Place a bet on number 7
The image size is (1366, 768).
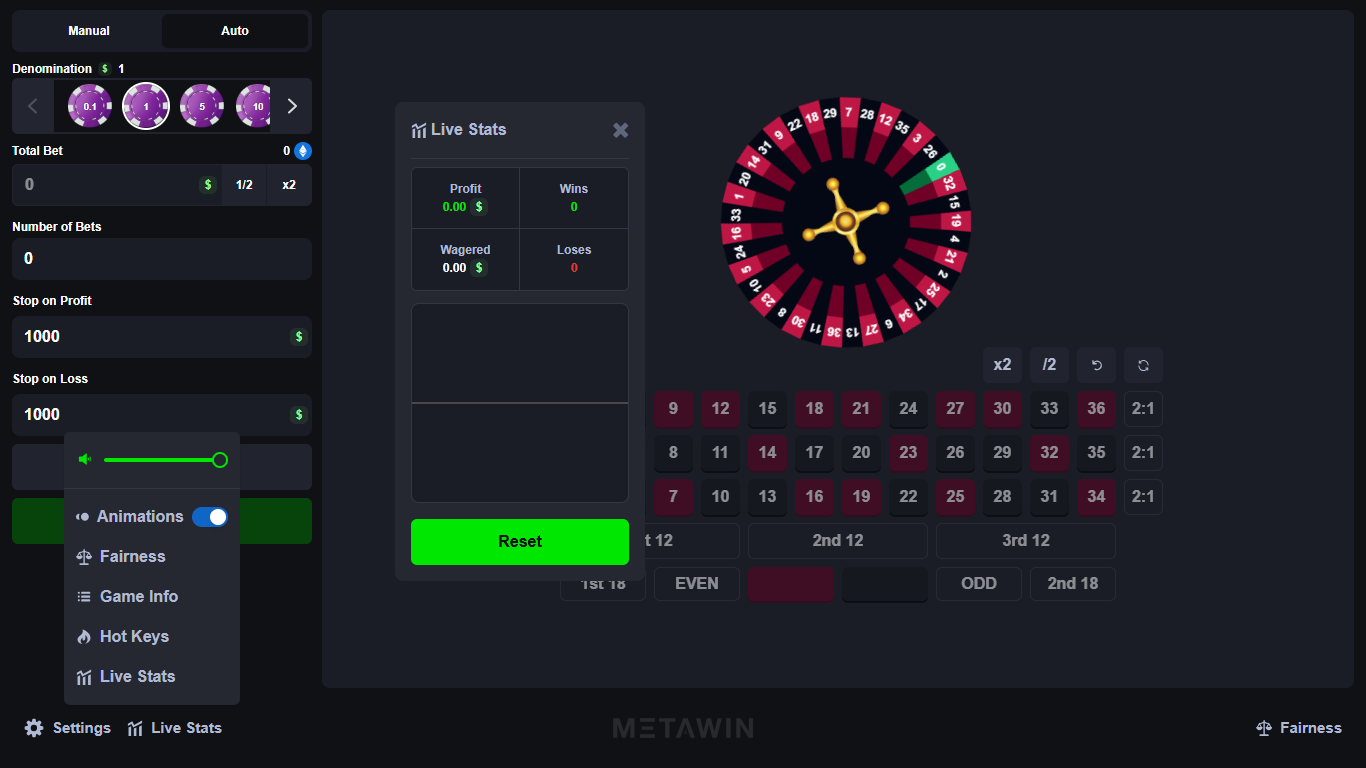point(673,497)
